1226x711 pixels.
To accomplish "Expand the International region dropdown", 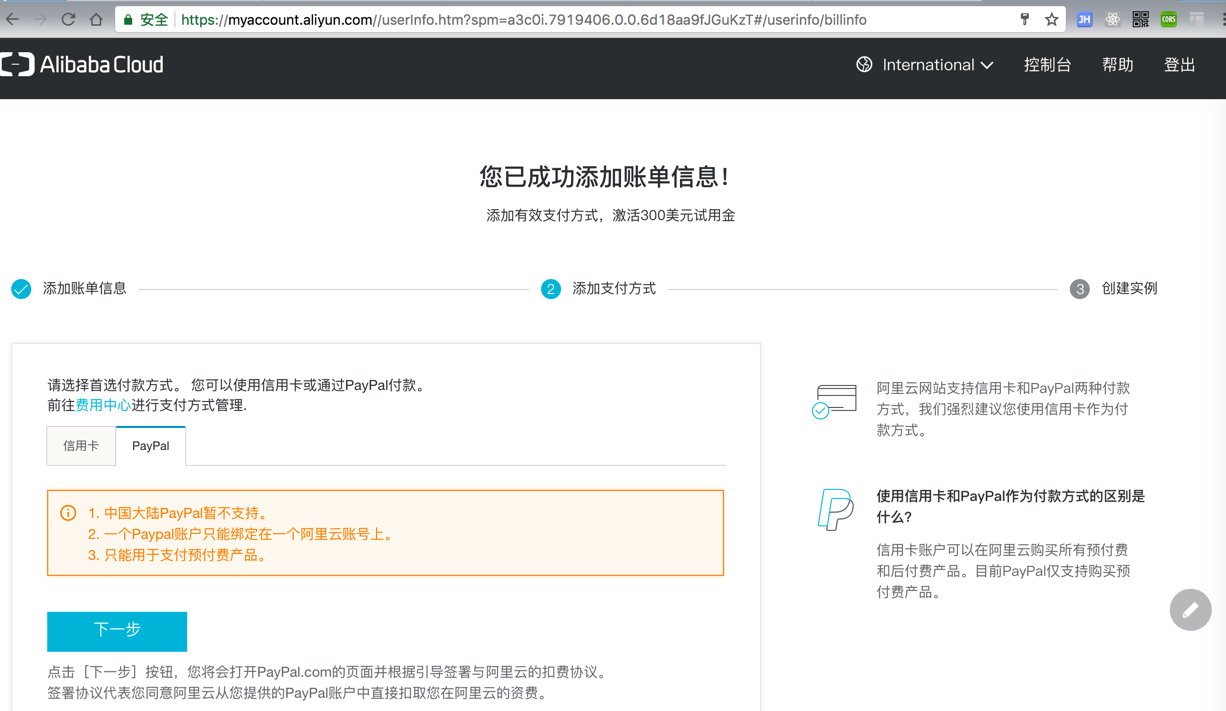I will click(925, 65).
